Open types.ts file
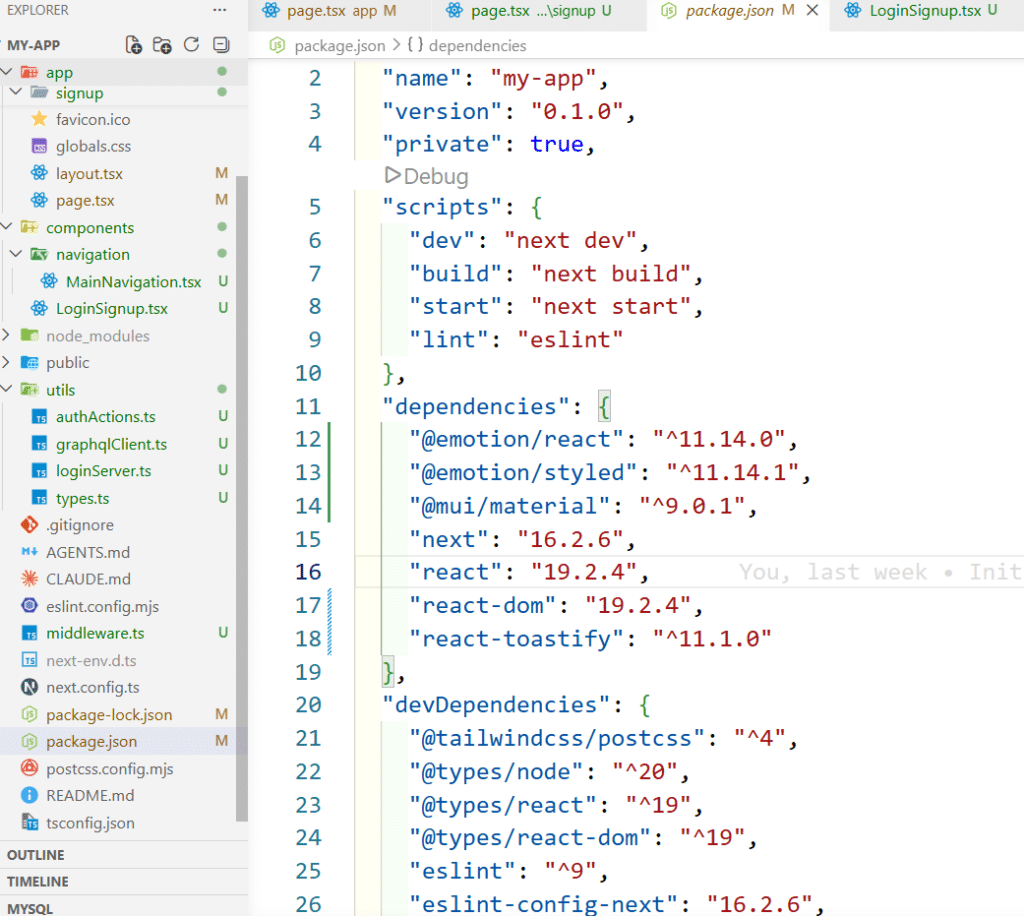 tap(82, 498)
